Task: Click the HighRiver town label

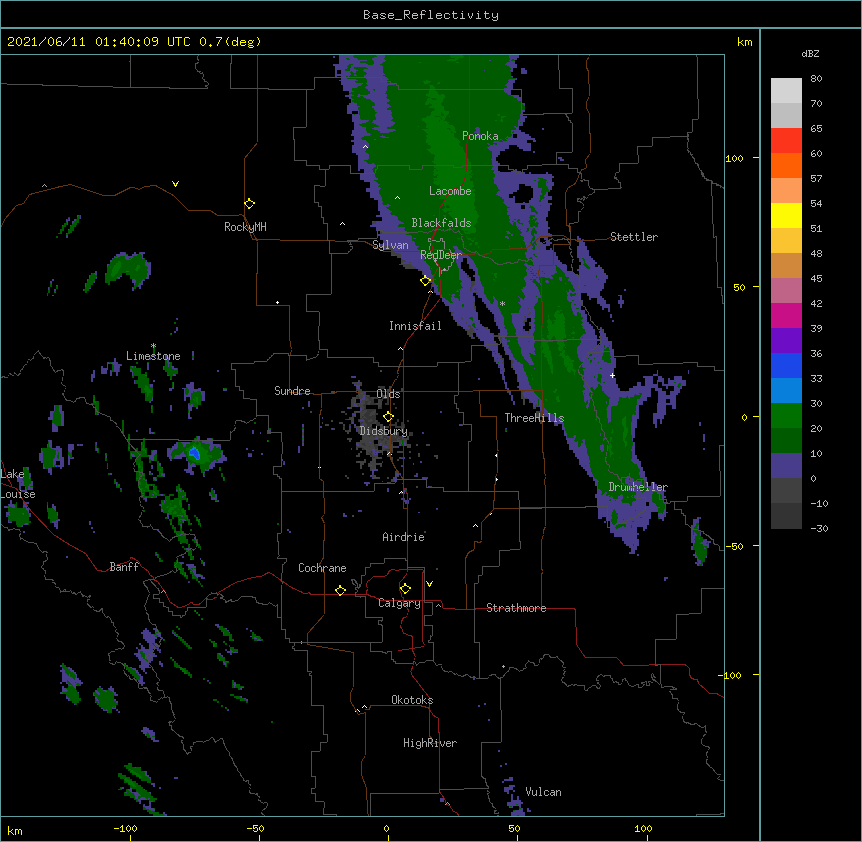Action: tap(430, 743)
